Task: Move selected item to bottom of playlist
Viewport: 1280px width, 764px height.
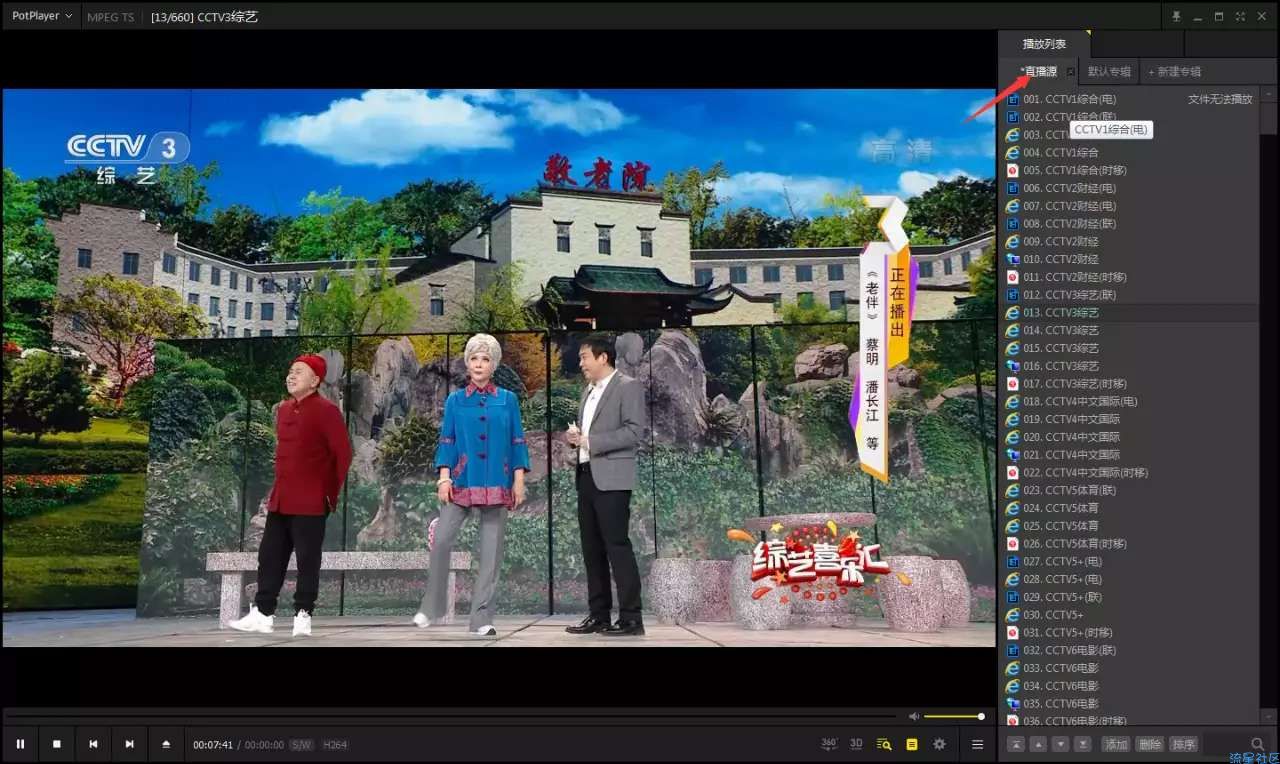Action: pos(1082,744)
